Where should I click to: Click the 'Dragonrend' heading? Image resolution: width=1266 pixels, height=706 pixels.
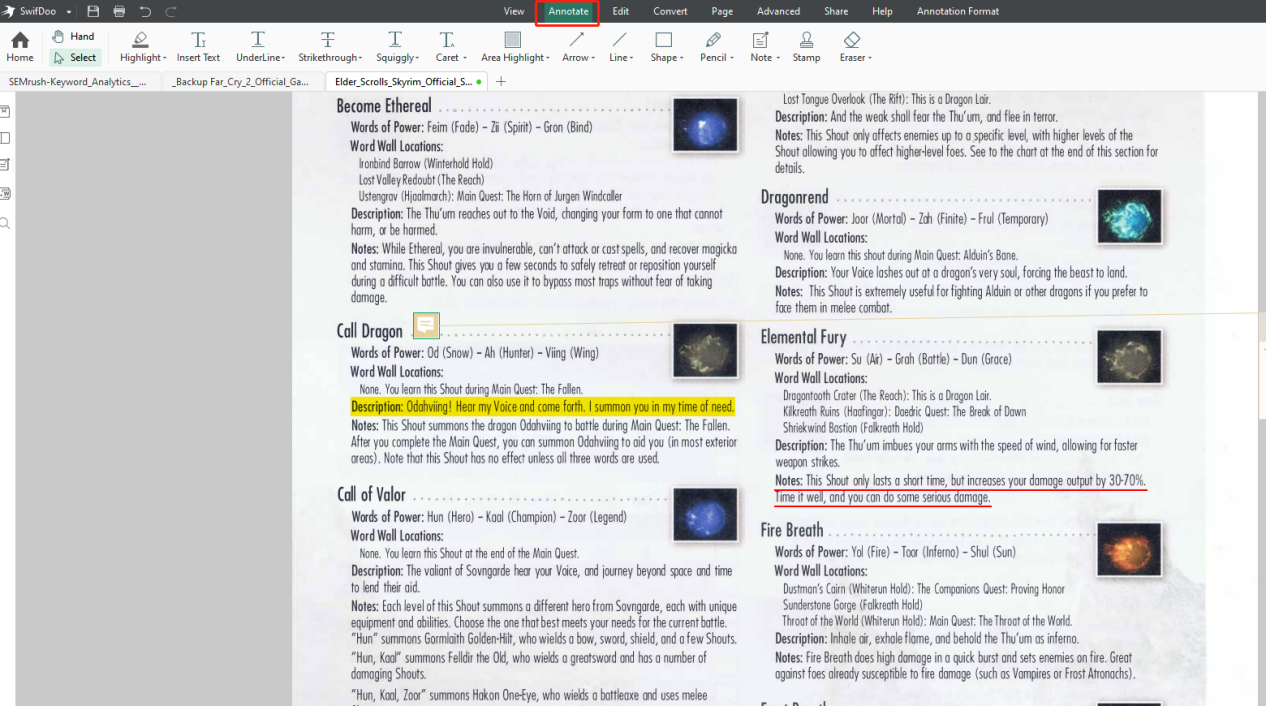click(x=794, y=197)
